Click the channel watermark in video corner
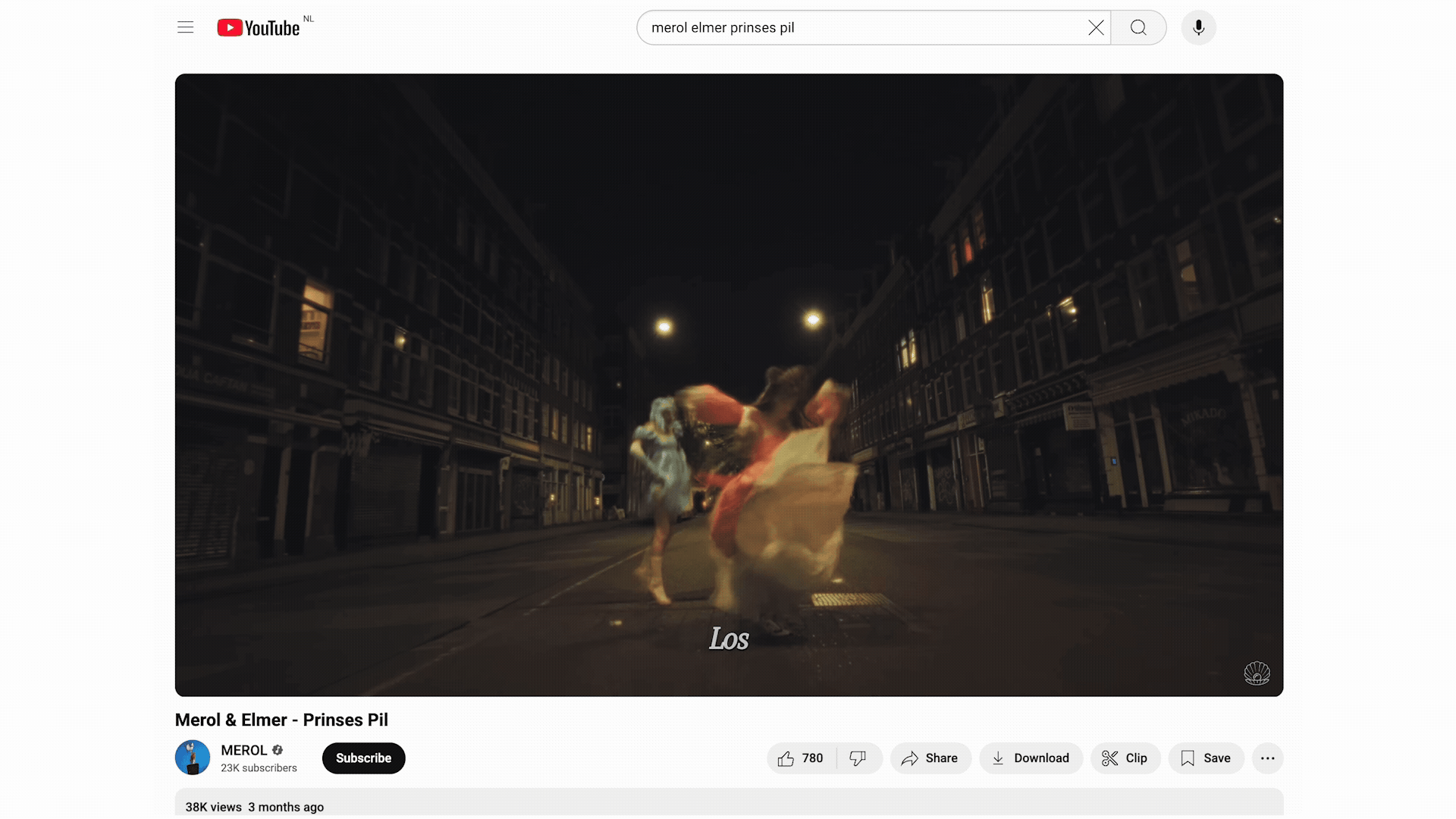 pos(1257,673)
